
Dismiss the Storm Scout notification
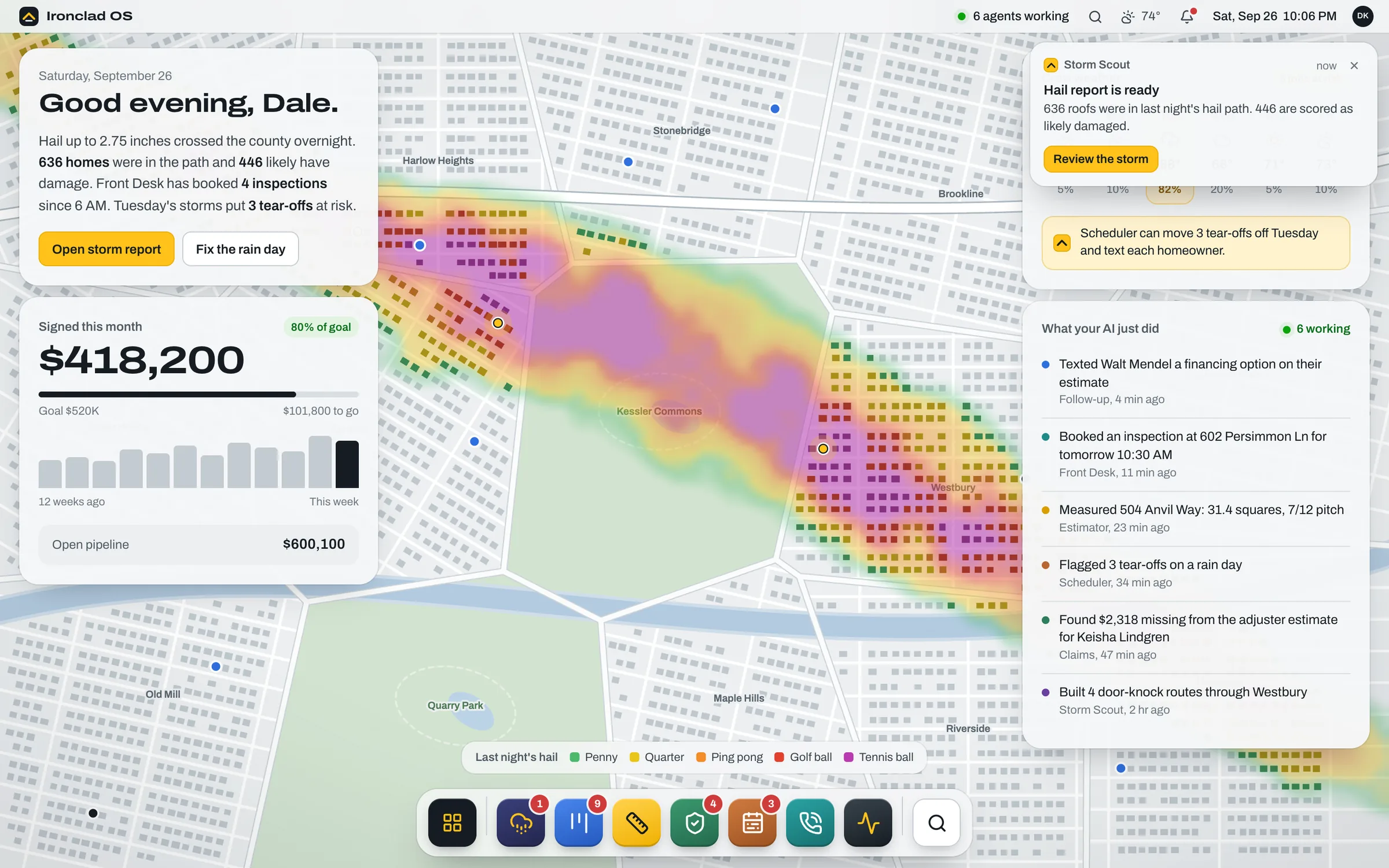(x=1354, y=65)
